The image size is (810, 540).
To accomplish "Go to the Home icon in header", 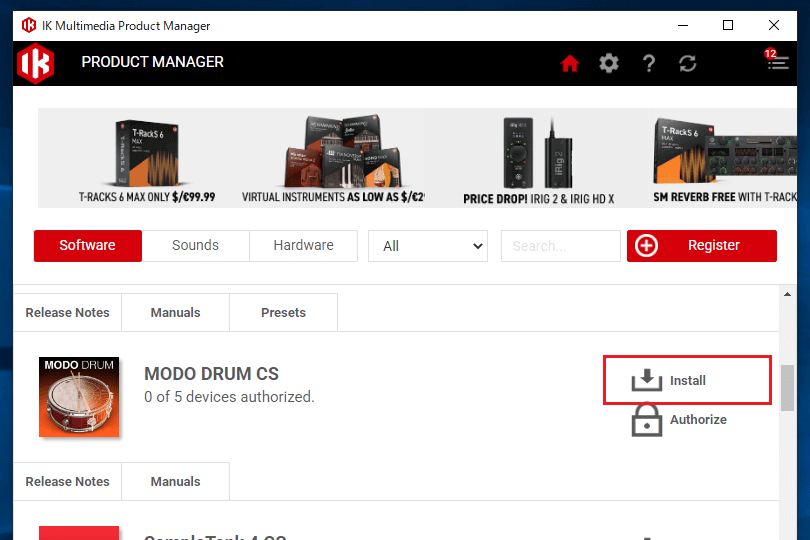I will tap(569, 64).
